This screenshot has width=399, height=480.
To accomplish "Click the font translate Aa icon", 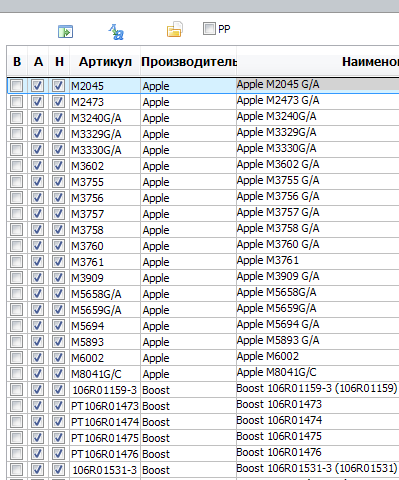I will [x=116, y=32].
